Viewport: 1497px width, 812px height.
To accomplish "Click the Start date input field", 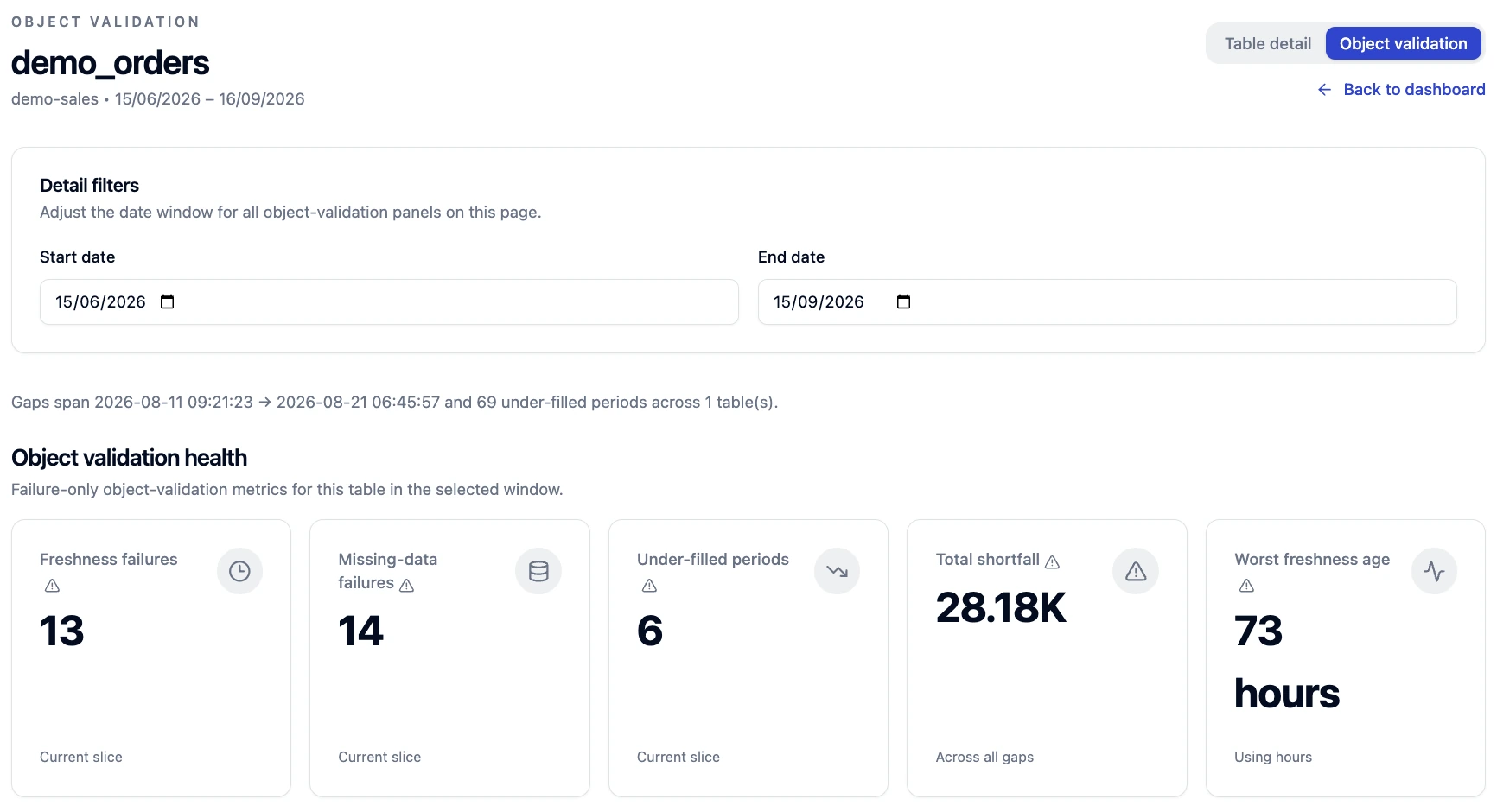I will tap(389, 301).
